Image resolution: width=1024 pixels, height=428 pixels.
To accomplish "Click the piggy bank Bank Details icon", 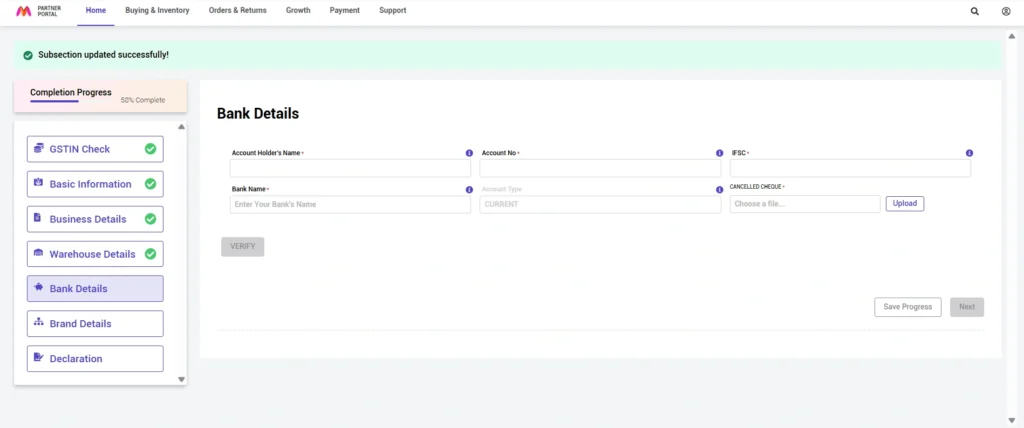I will tap(39, 288).
